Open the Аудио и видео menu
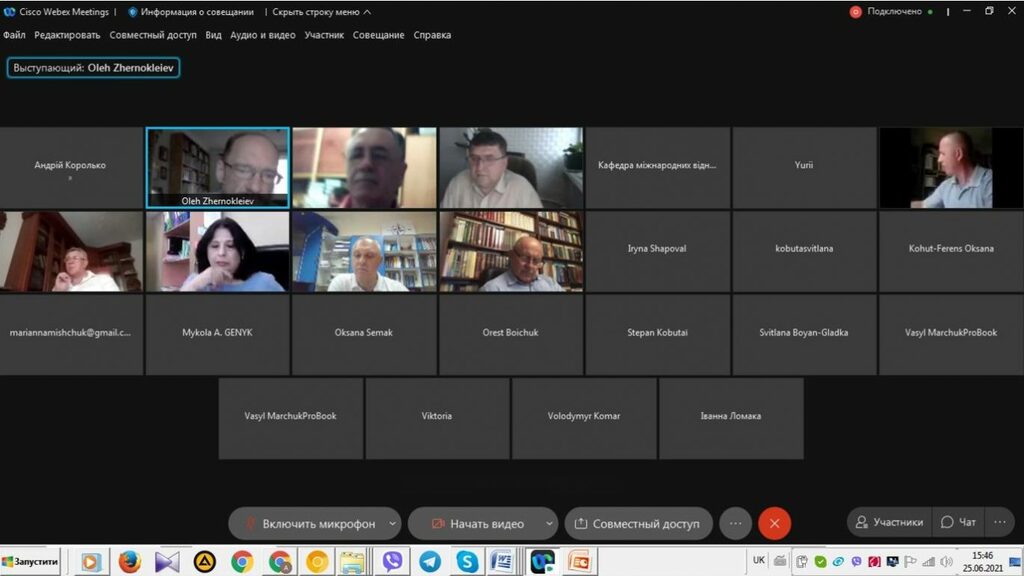The width and height of the screenshot is (1024, 576). pyautogui.click(x=263, y=35)
